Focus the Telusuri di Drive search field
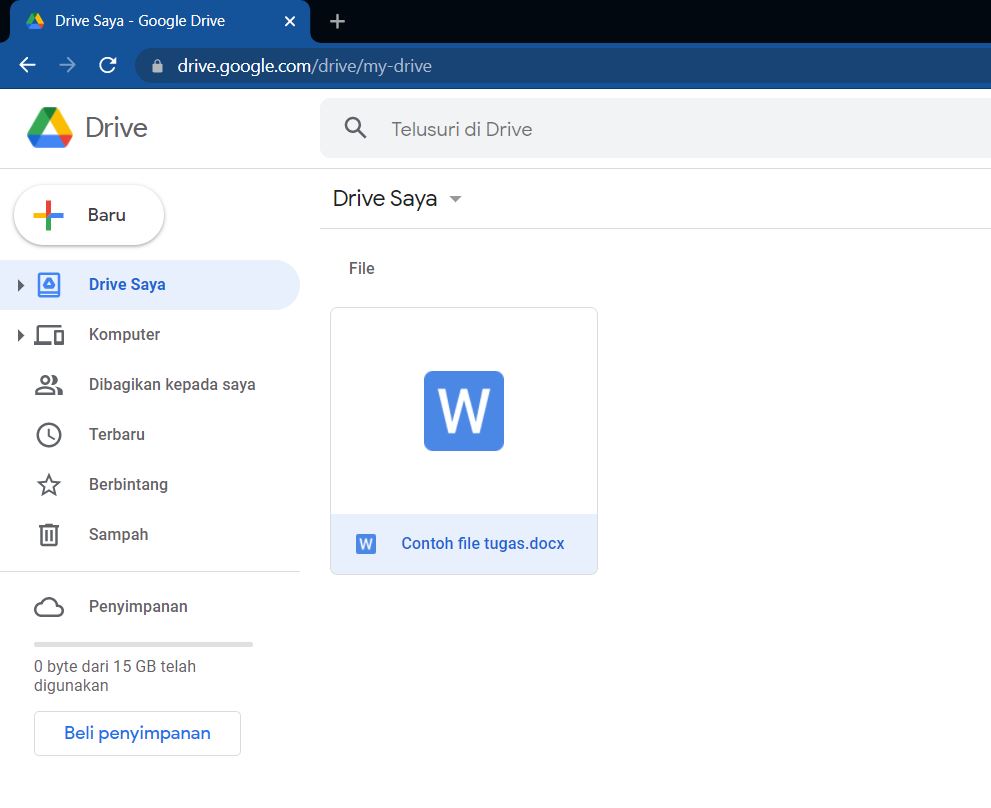The width and height of the screenshot is (991, 808). [x=655, y=128]
